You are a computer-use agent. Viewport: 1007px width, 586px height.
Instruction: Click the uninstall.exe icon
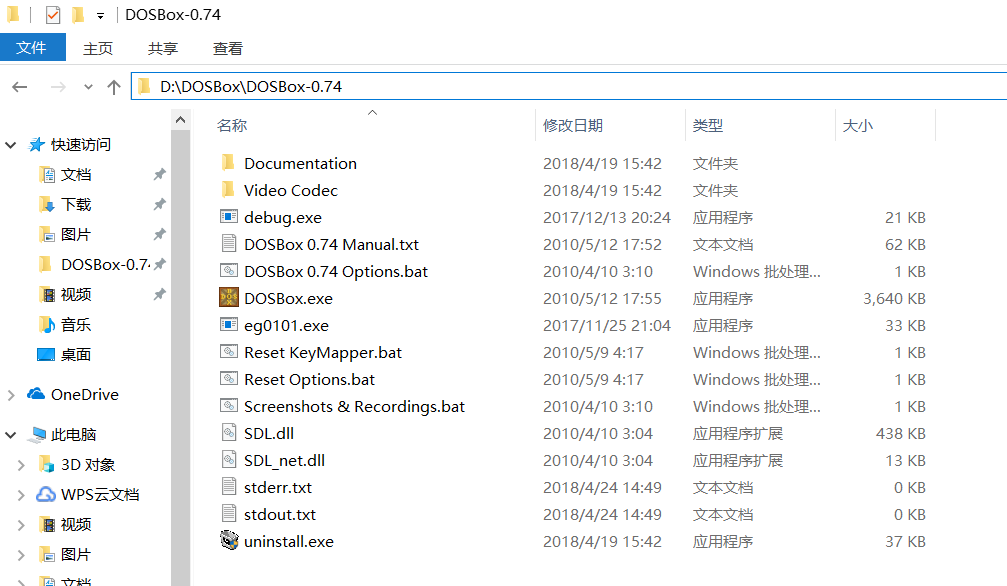tap(229, 540)
